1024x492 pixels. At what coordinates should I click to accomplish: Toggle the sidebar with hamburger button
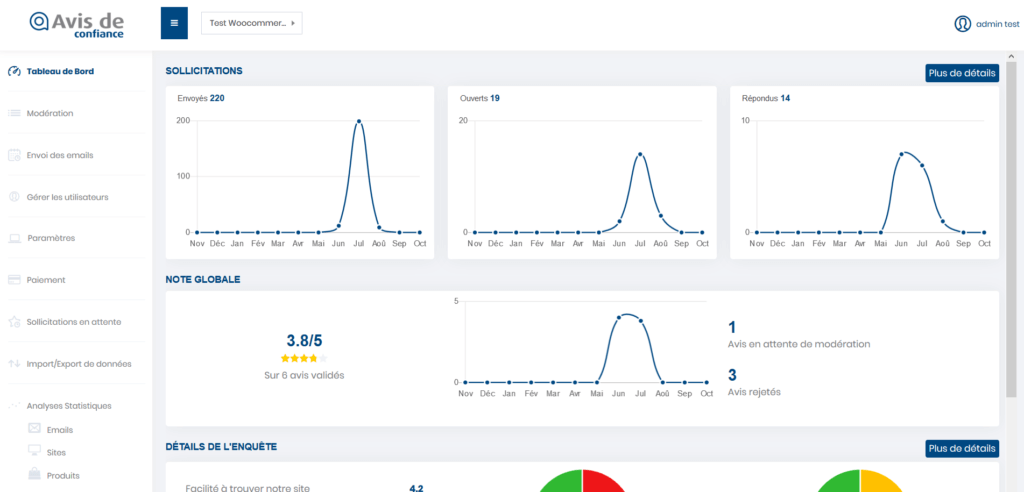pyautogui.click(x=174, y=23)
